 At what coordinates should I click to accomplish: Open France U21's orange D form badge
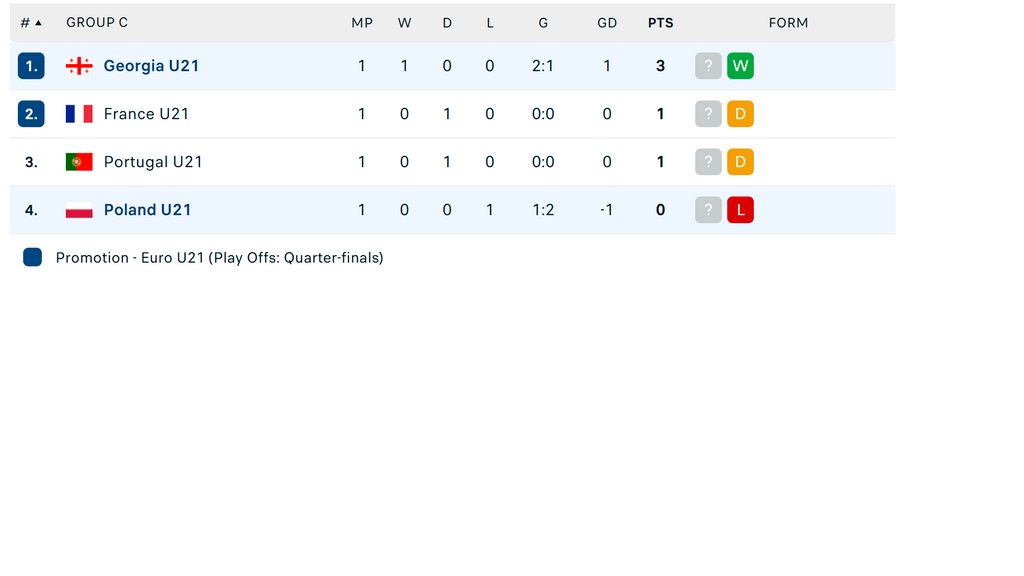click(x=740, y=114)
